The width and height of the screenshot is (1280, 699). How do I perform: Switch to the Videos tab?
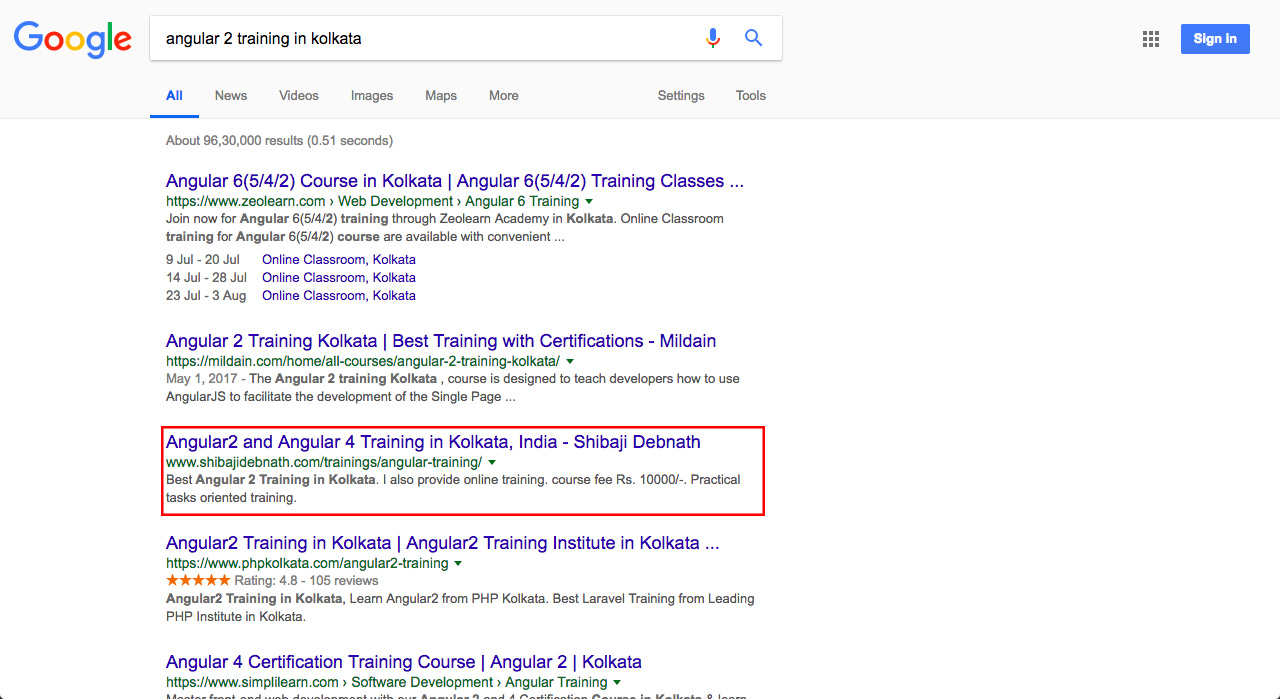[x=299, y=96]
